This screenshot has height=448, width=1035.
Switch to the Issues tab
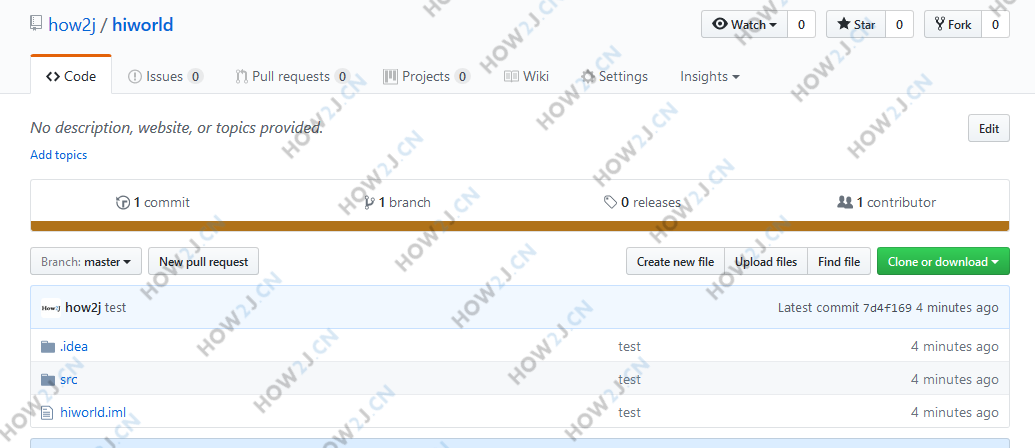pos(165,77)
